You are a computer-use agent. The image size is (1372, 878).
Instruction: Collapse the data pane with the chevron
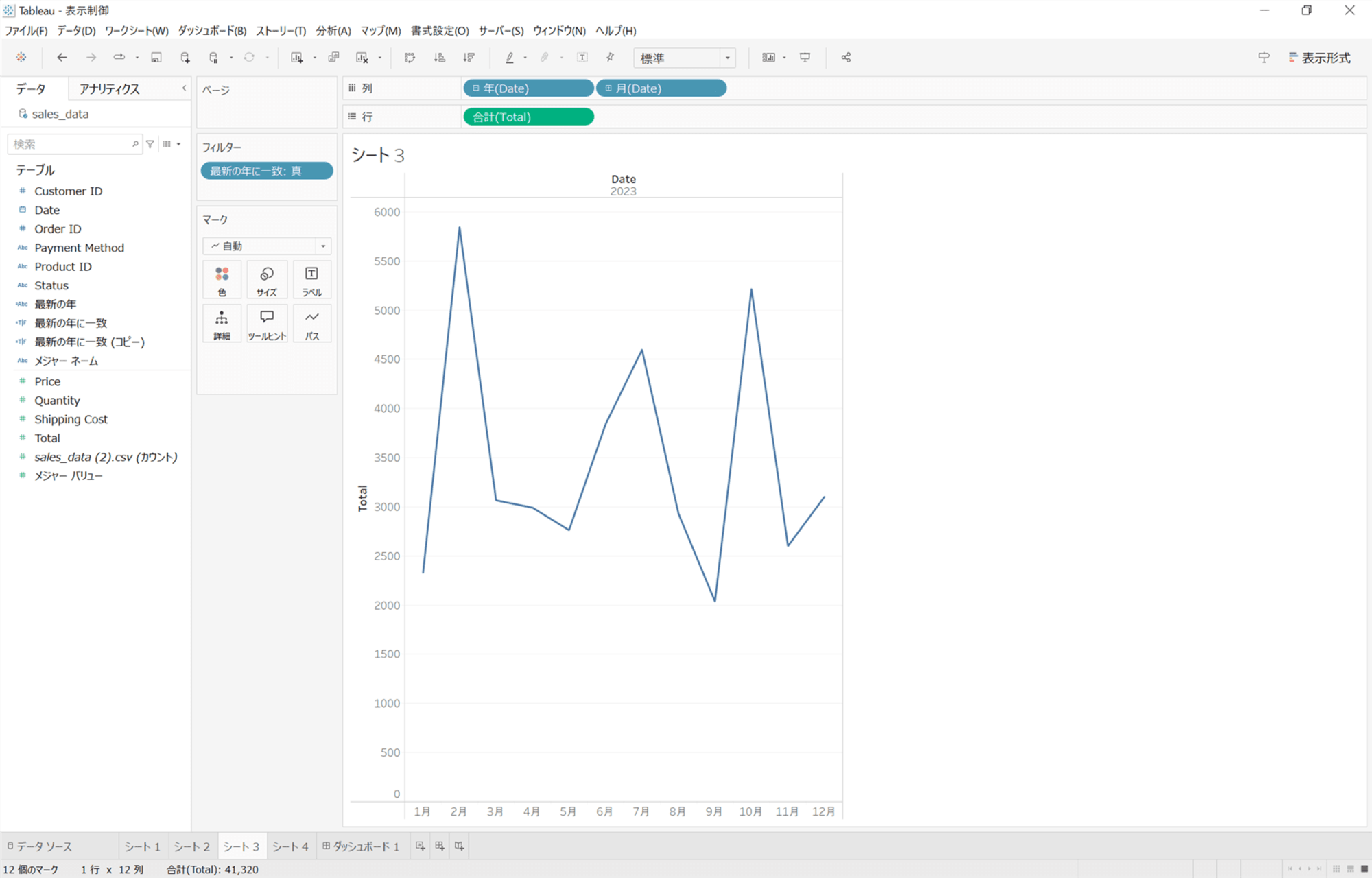(x=184, y=88)
